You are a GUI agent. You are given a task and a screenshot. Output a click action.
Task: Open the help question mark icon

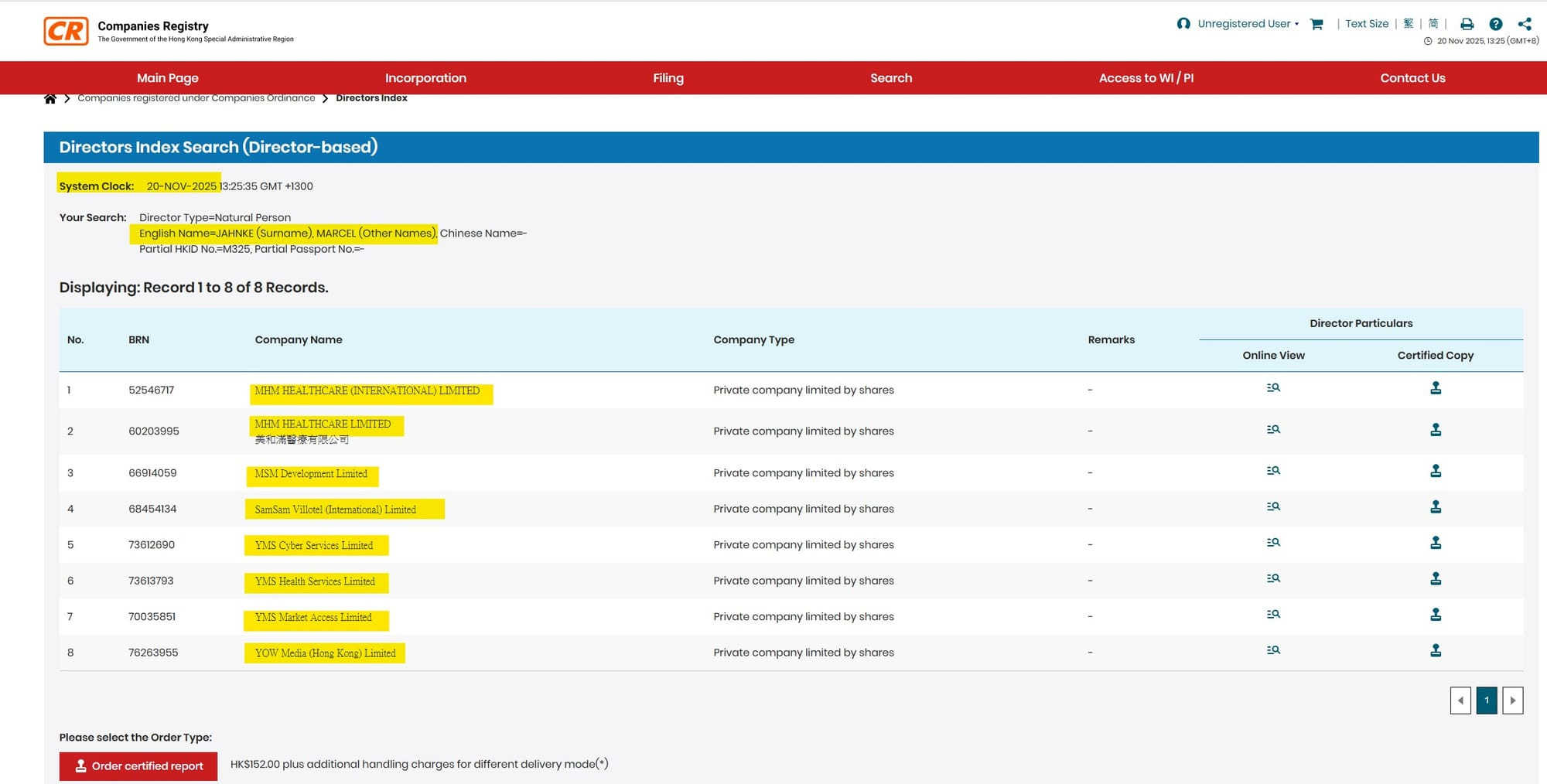pyautogui.click(x=1496, y=24)
